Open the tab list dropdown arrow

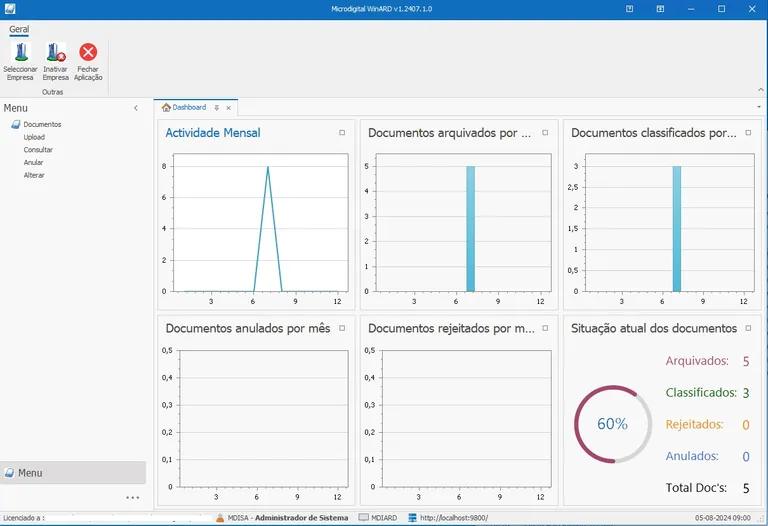click(x=759, y=107)
